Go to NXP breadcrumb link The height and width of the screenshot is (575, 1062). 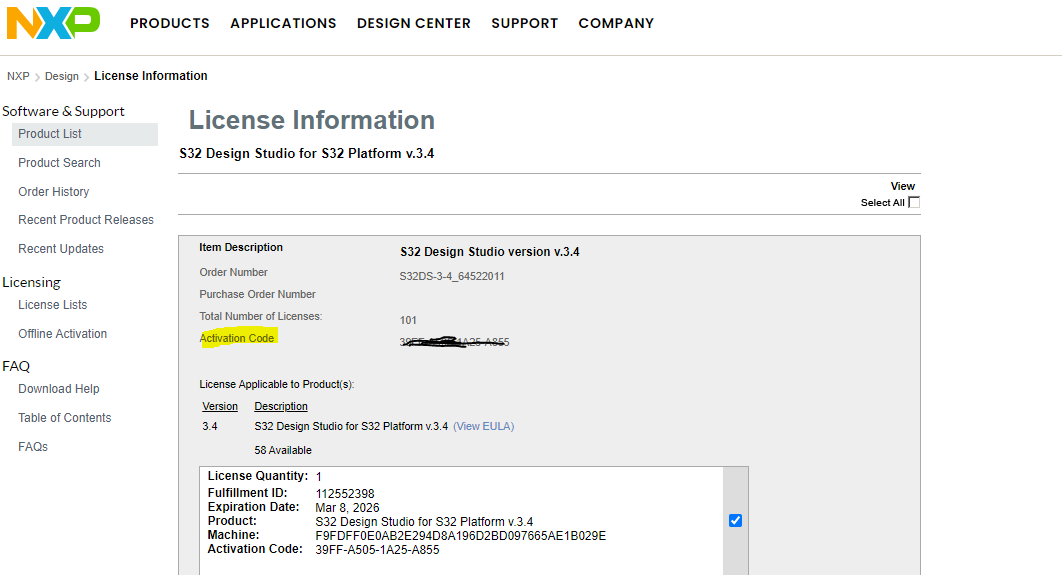(x=18, y=76)
